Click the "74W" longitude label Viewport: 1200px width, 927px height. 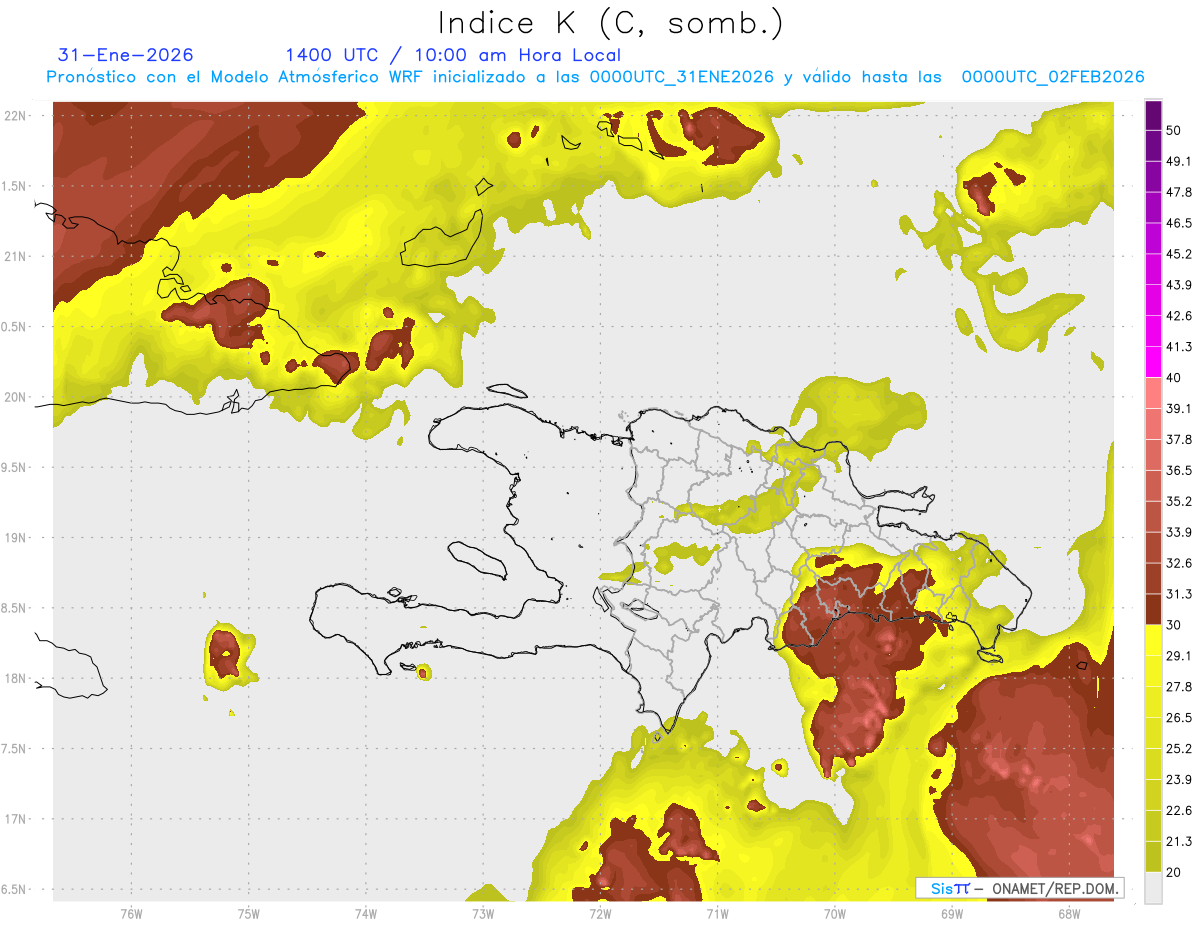click(366, 913)
